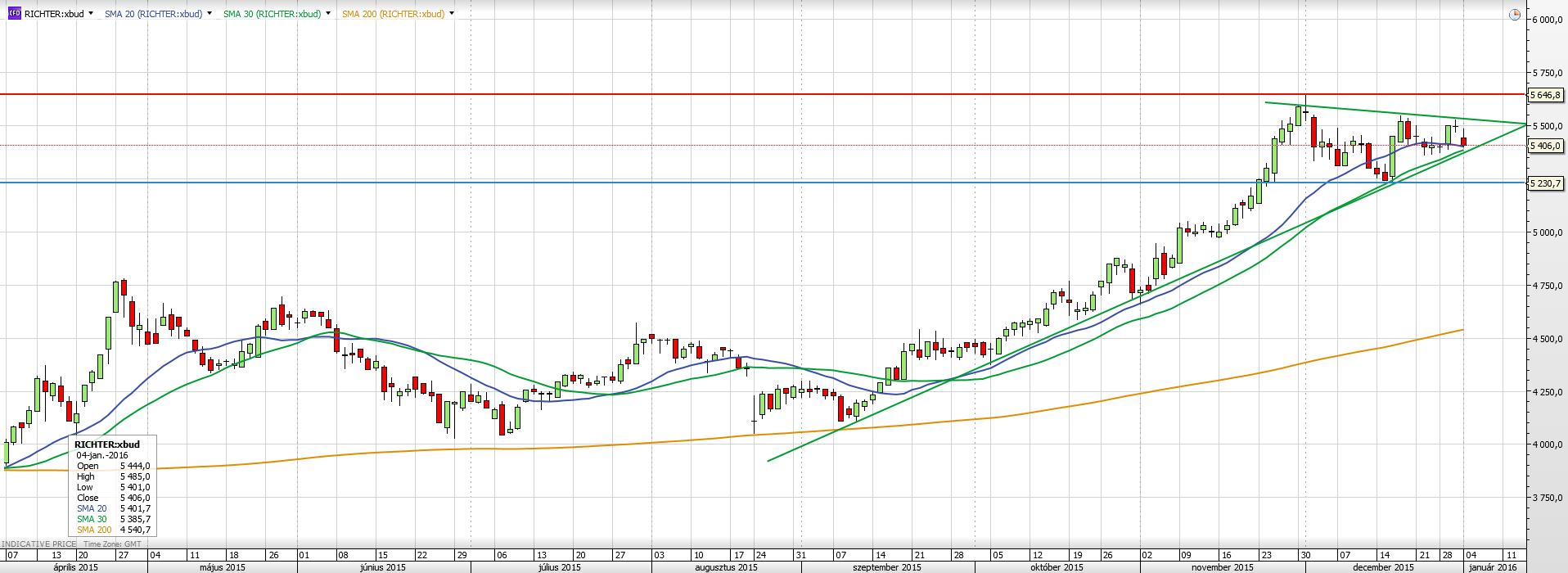Click the bold RICHTER:xbud tooltip title
1568x573 pixels.
107,444
